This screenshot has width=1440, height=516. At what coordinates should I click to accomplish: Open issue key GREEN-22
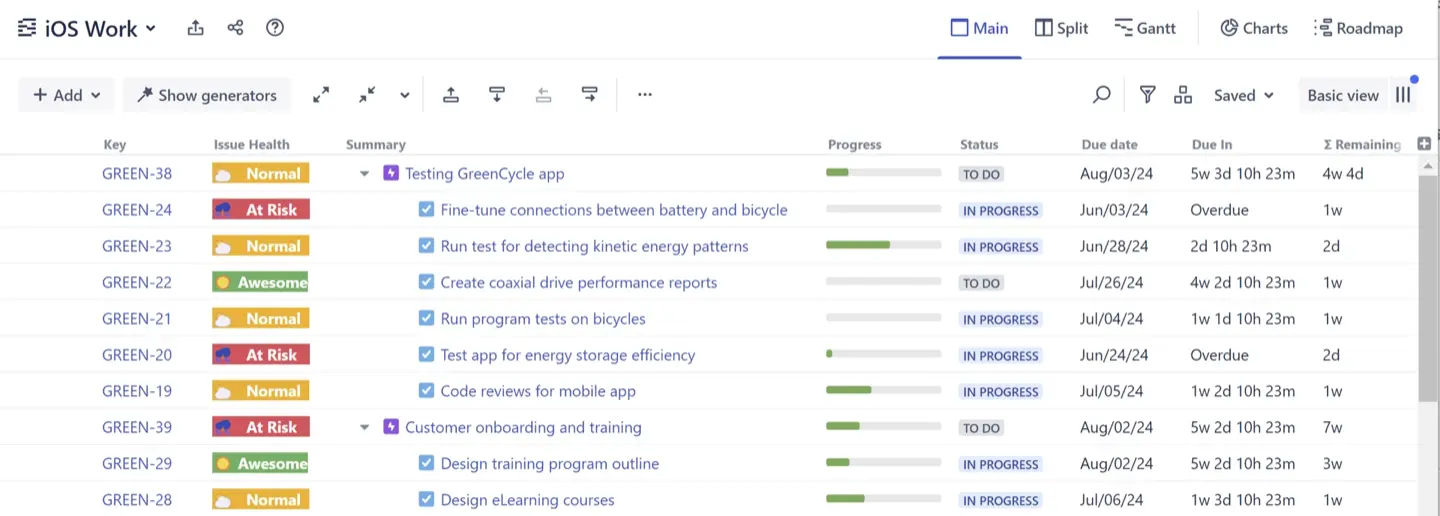click(137, 282)
